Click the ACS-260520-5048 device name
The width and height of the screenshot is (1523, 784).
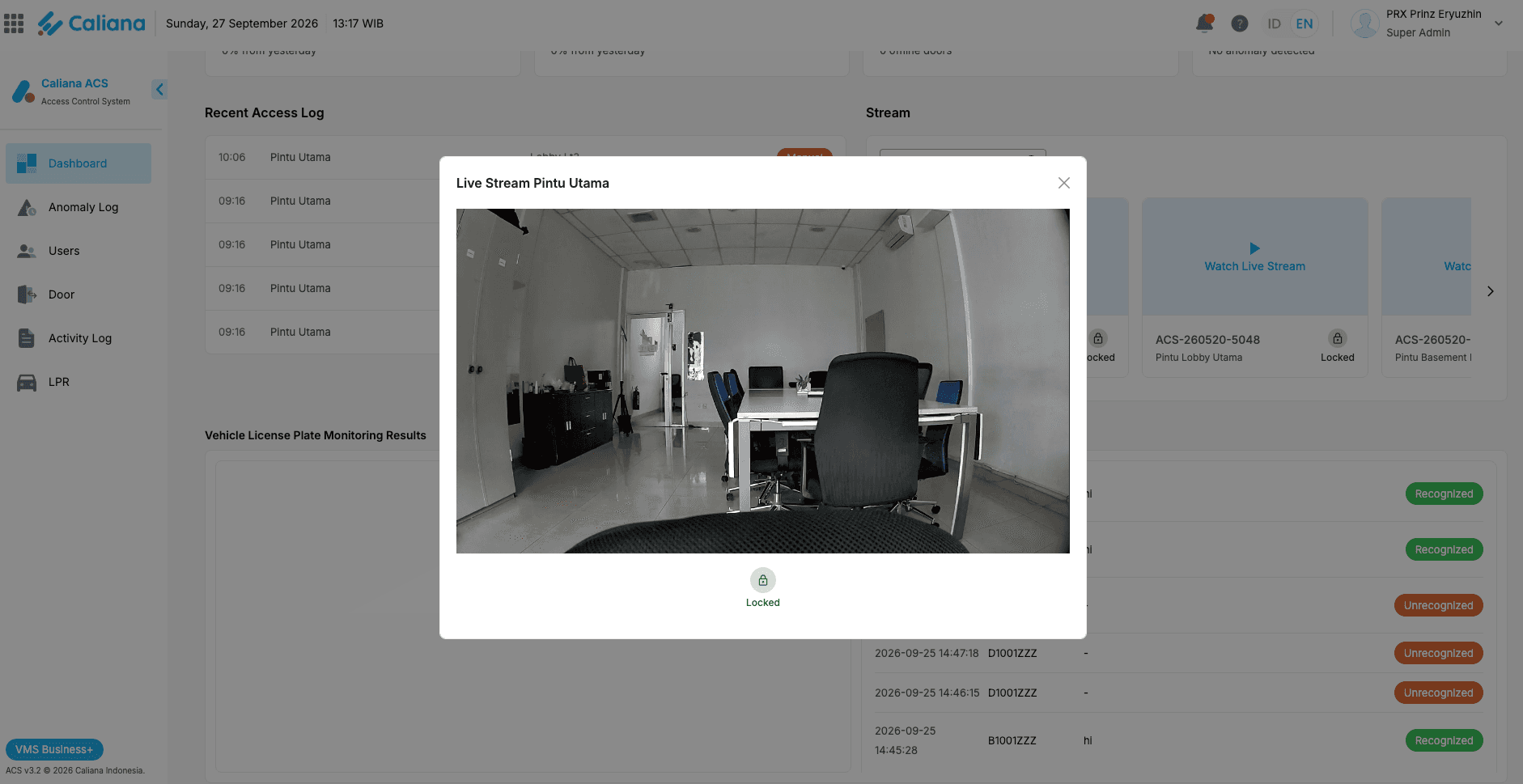tap(1207, 340)
